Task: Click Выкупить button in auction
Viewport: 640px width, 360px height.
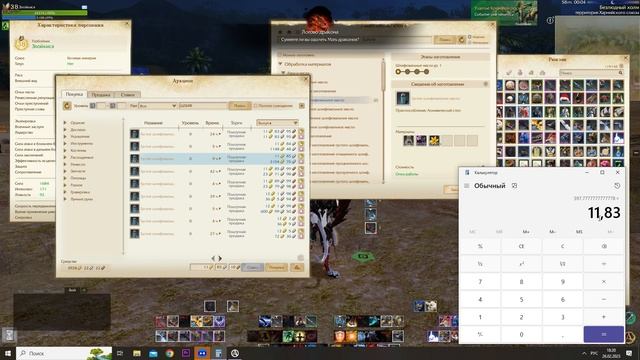Action: [x=276, y=267]
